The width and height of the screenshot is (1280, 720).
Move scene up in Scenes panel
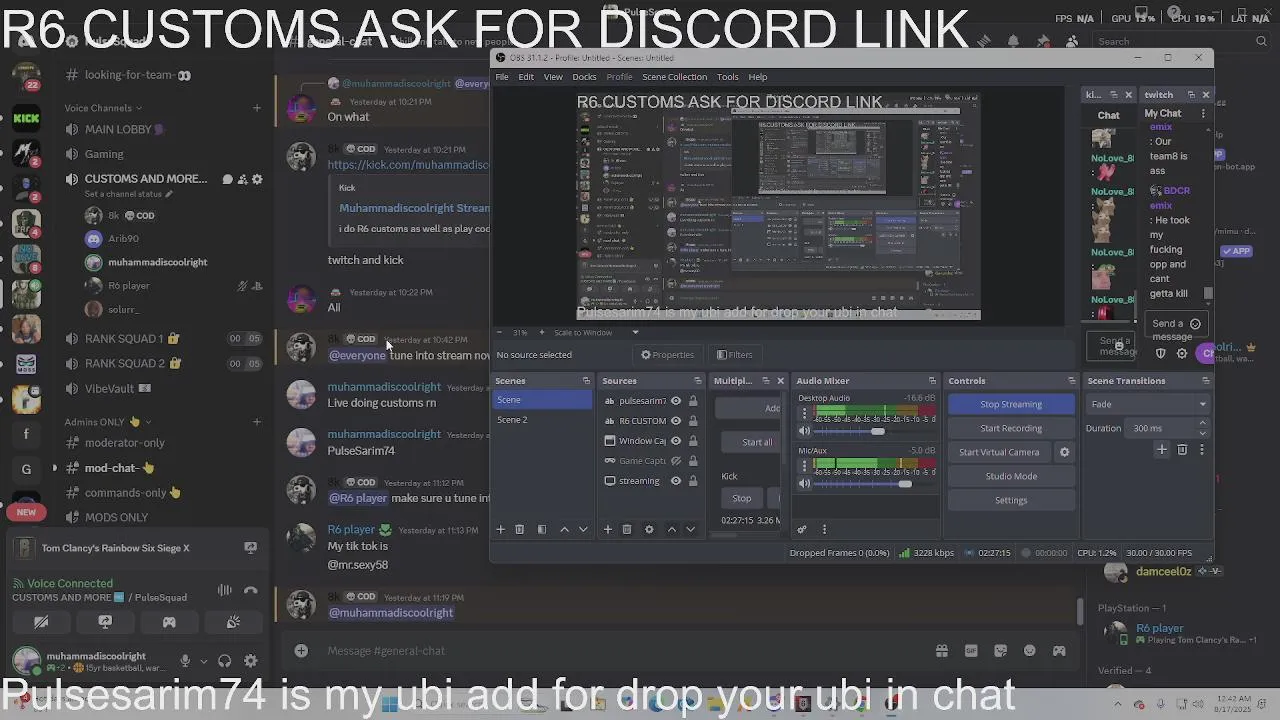[564, 529]
